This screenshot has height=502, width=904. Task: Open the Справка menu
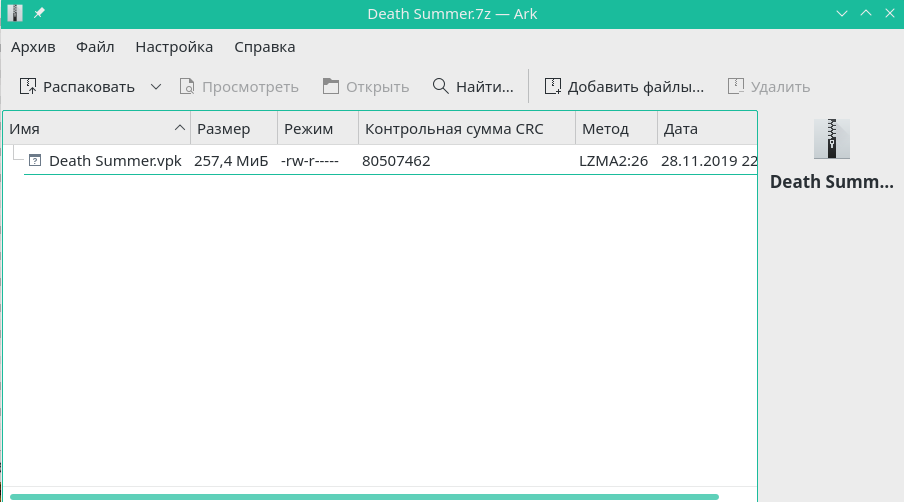tap(265, 47)
